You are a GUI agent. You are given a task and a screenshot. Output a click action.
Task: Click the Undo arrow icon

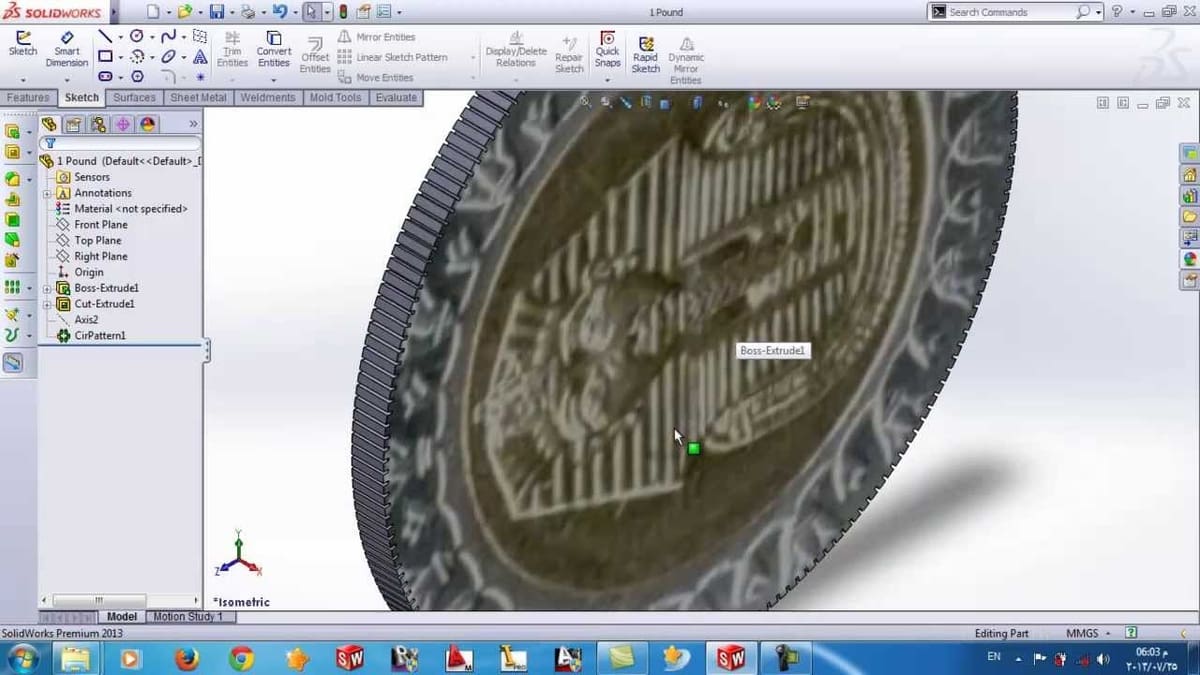tap(279, 12)
